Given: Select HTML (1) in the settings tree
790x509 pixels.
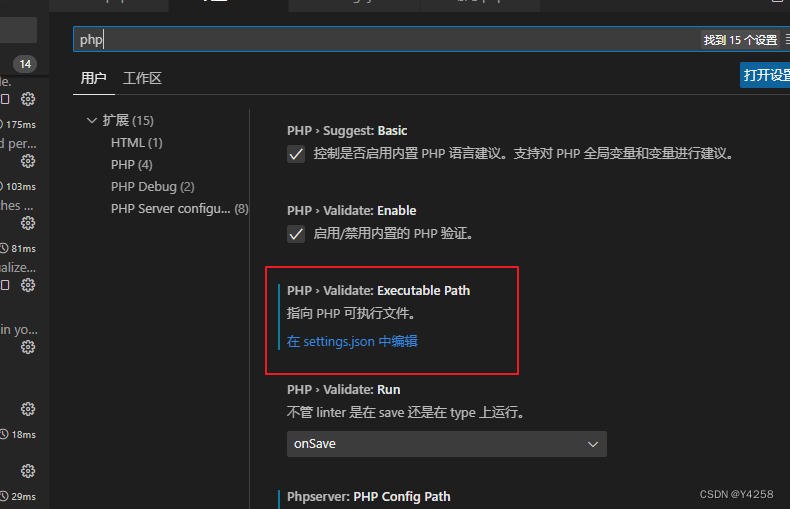Looking at the screenshot, I should point(137,143).
